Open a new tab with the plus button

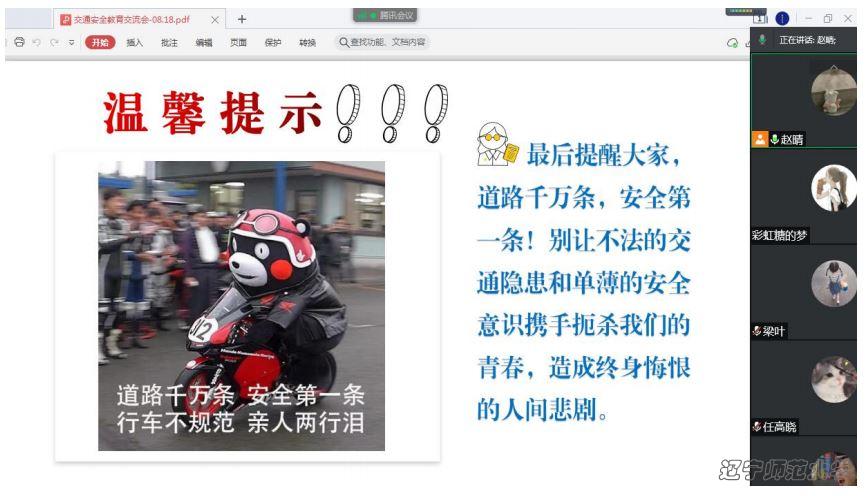pyautogui.click(x=242, y=19)
